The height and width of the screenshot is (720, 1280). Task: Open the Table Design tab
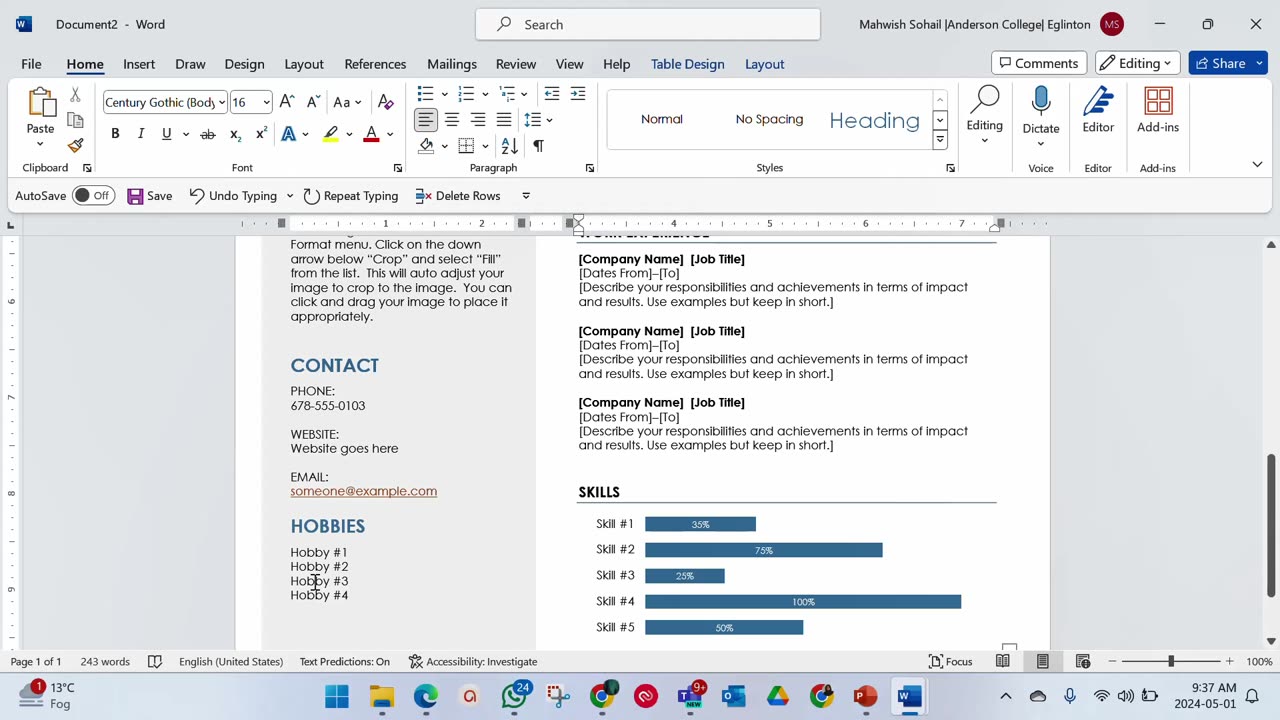point(688,64)
